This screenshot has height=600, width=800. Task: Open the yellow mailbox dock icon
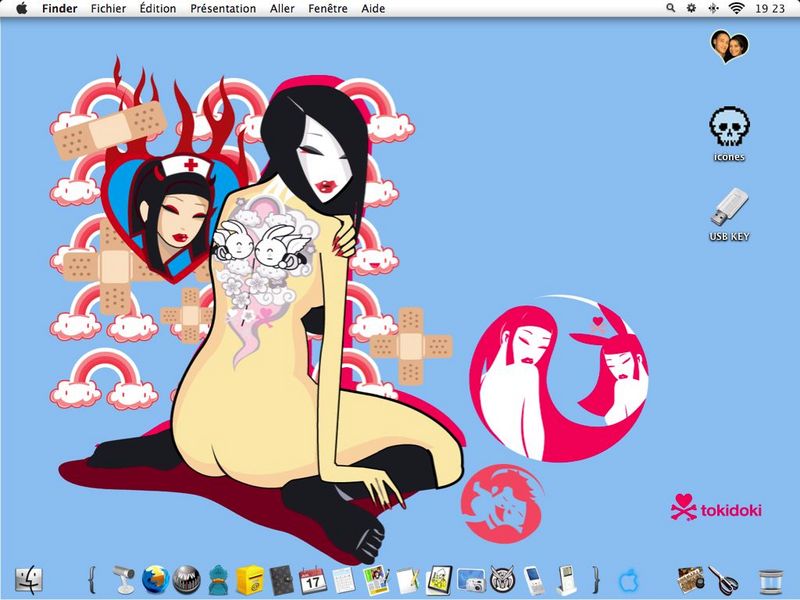249,580
